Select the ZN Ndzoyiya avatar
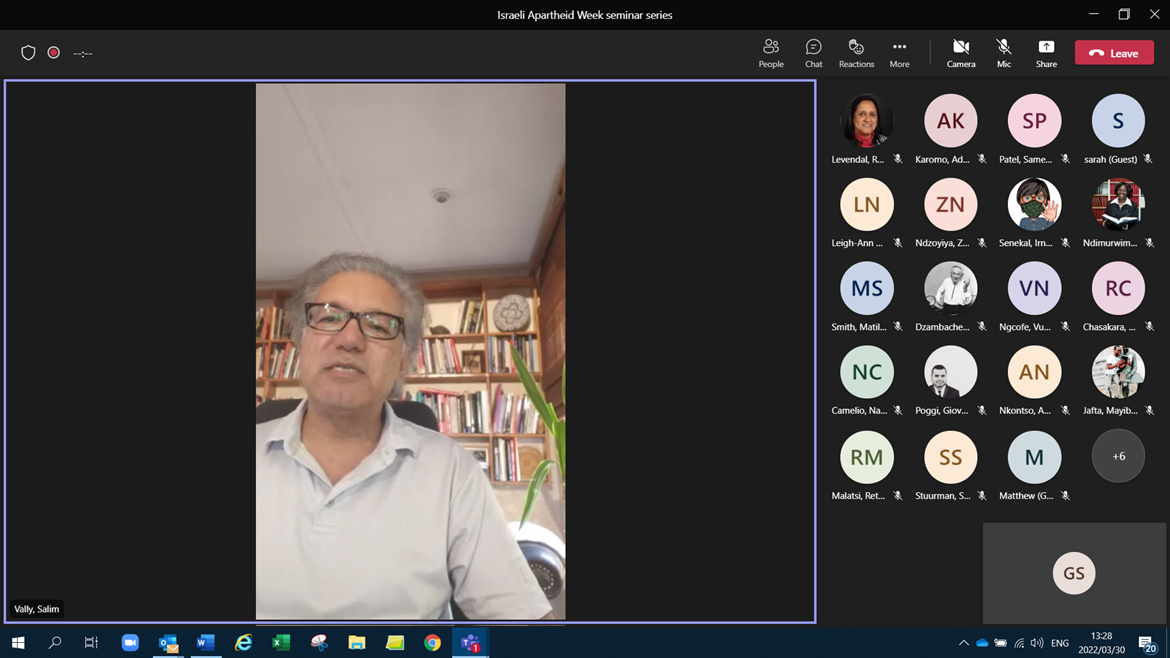1170x658 pixels. click(x=950, y=204)
